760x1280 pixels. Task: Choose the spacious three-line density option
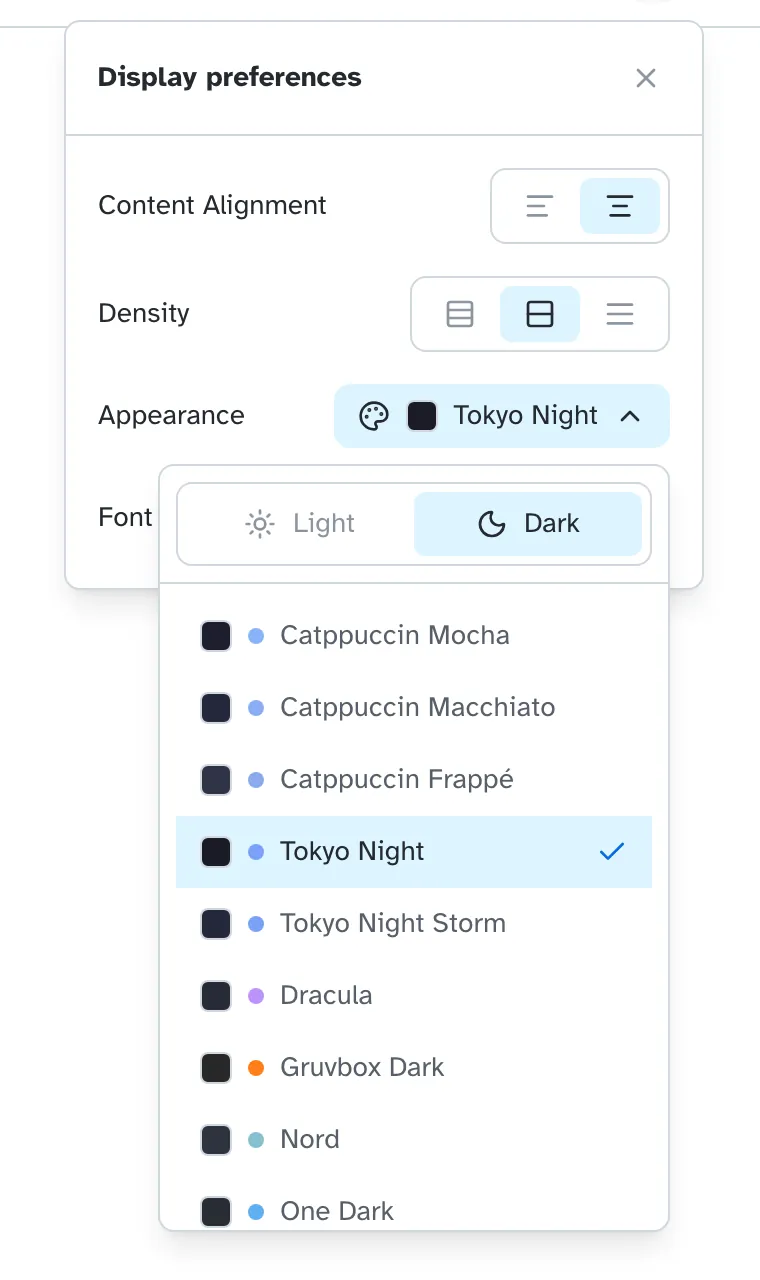click(x=620, y=314)
